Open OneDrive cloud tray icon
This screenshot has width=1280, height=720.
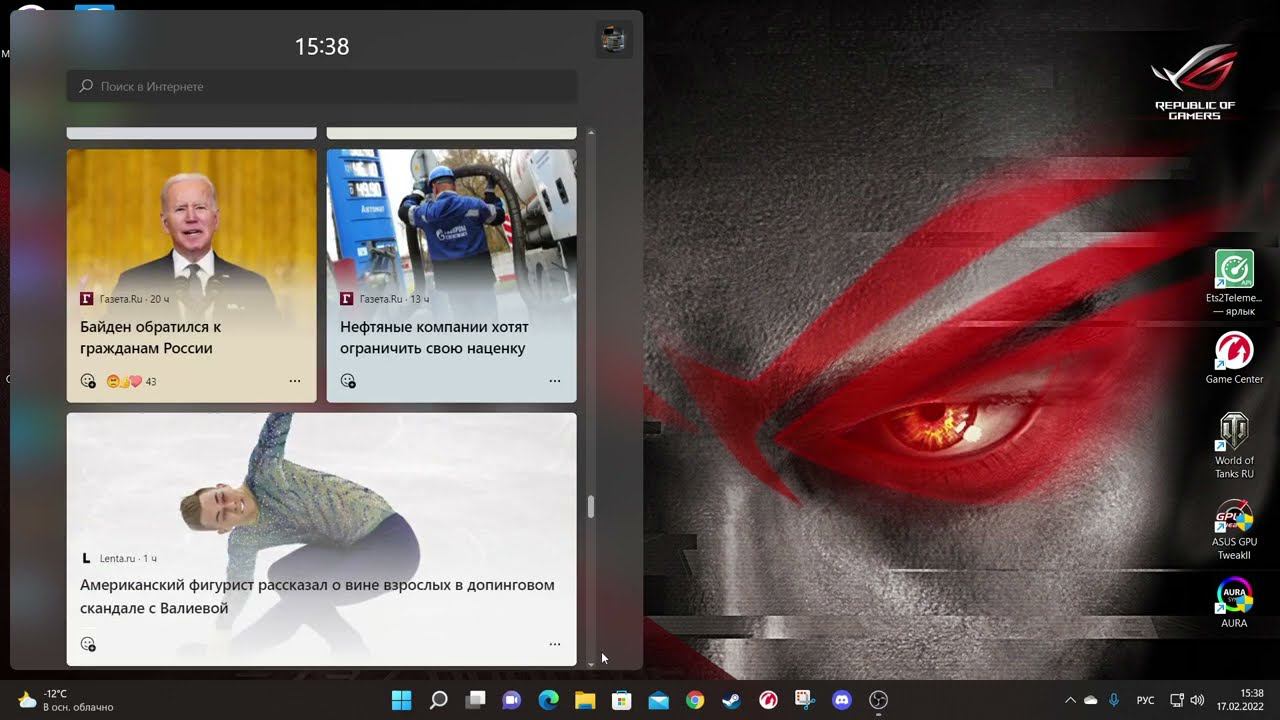(1091, 700)
